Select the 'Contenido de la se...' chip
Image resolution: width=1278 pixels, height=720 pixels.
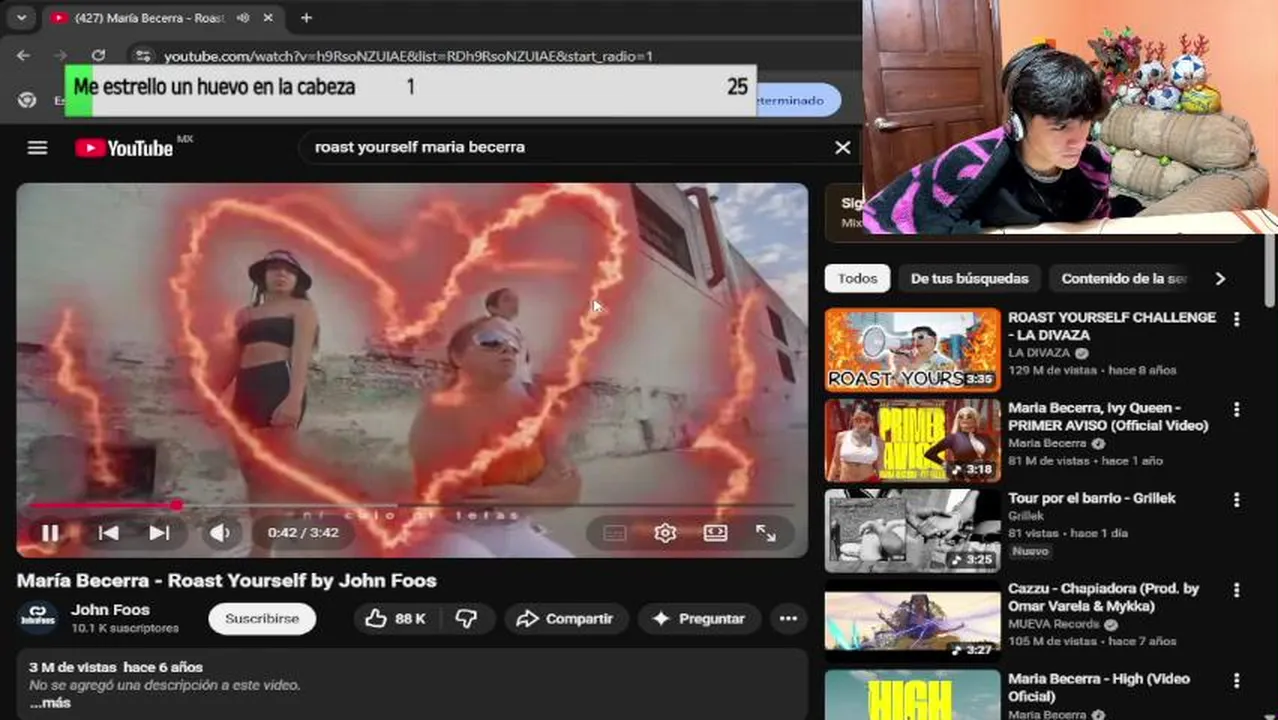[1124, 279]
